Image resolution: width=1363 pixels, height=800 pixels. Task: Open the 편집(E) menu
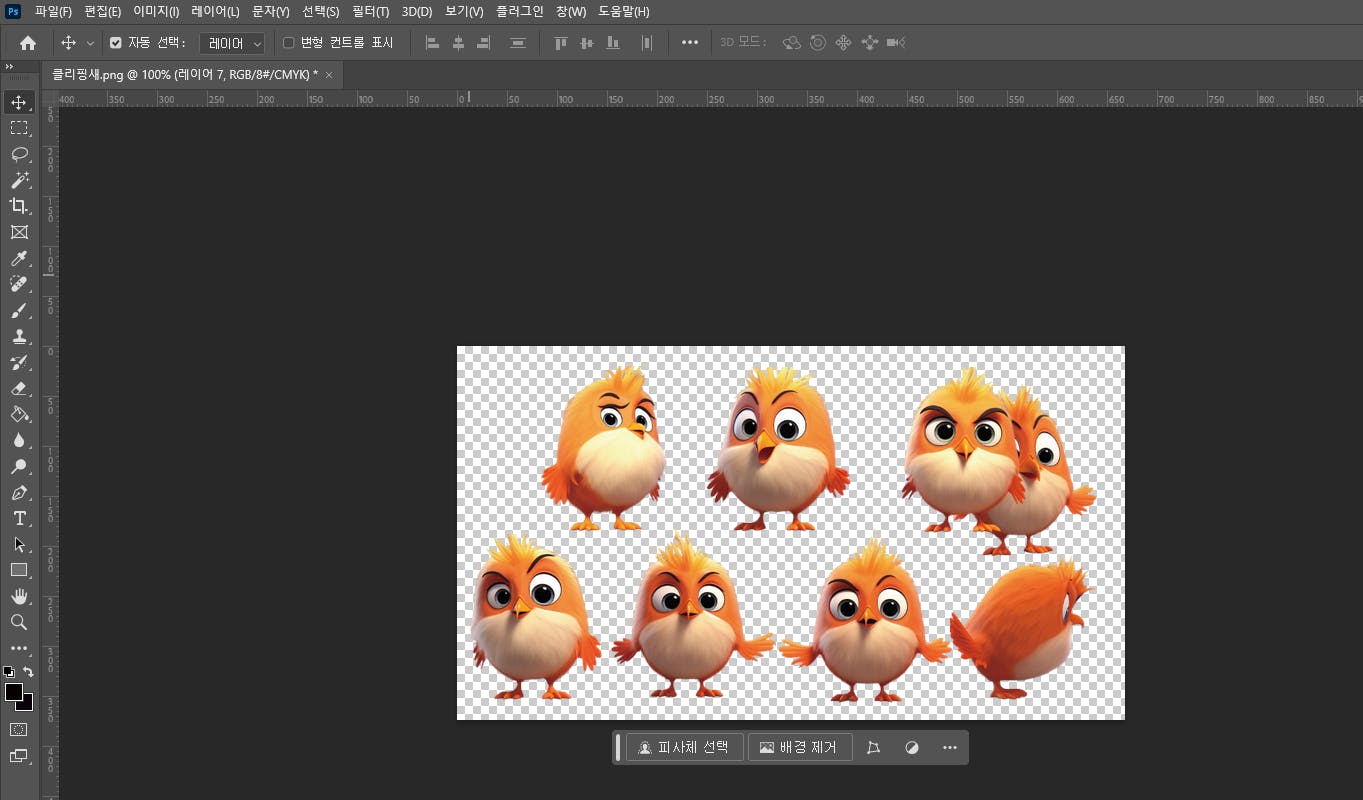pyautogui.click(x=103, y=11)
